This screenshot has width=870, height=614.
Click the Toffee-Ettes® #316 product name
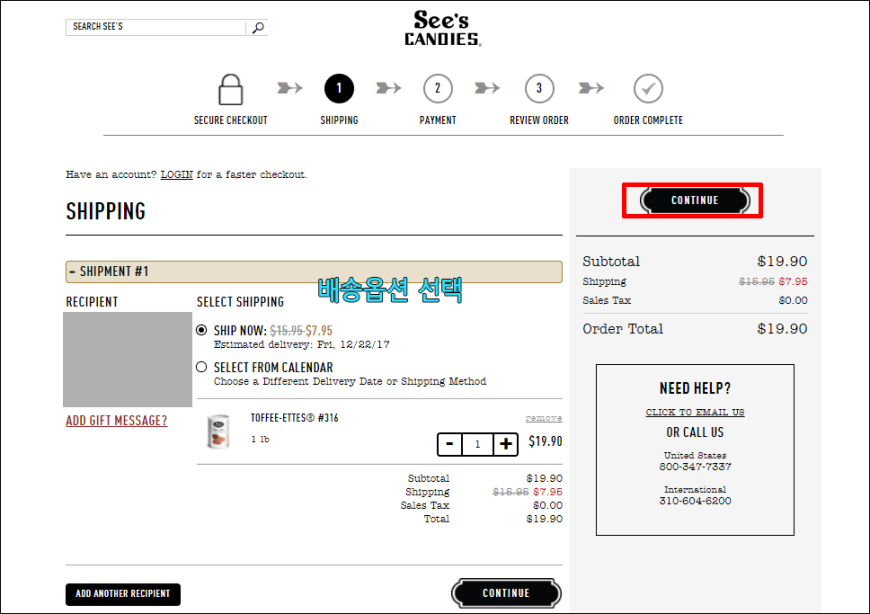tap(294, 418)
